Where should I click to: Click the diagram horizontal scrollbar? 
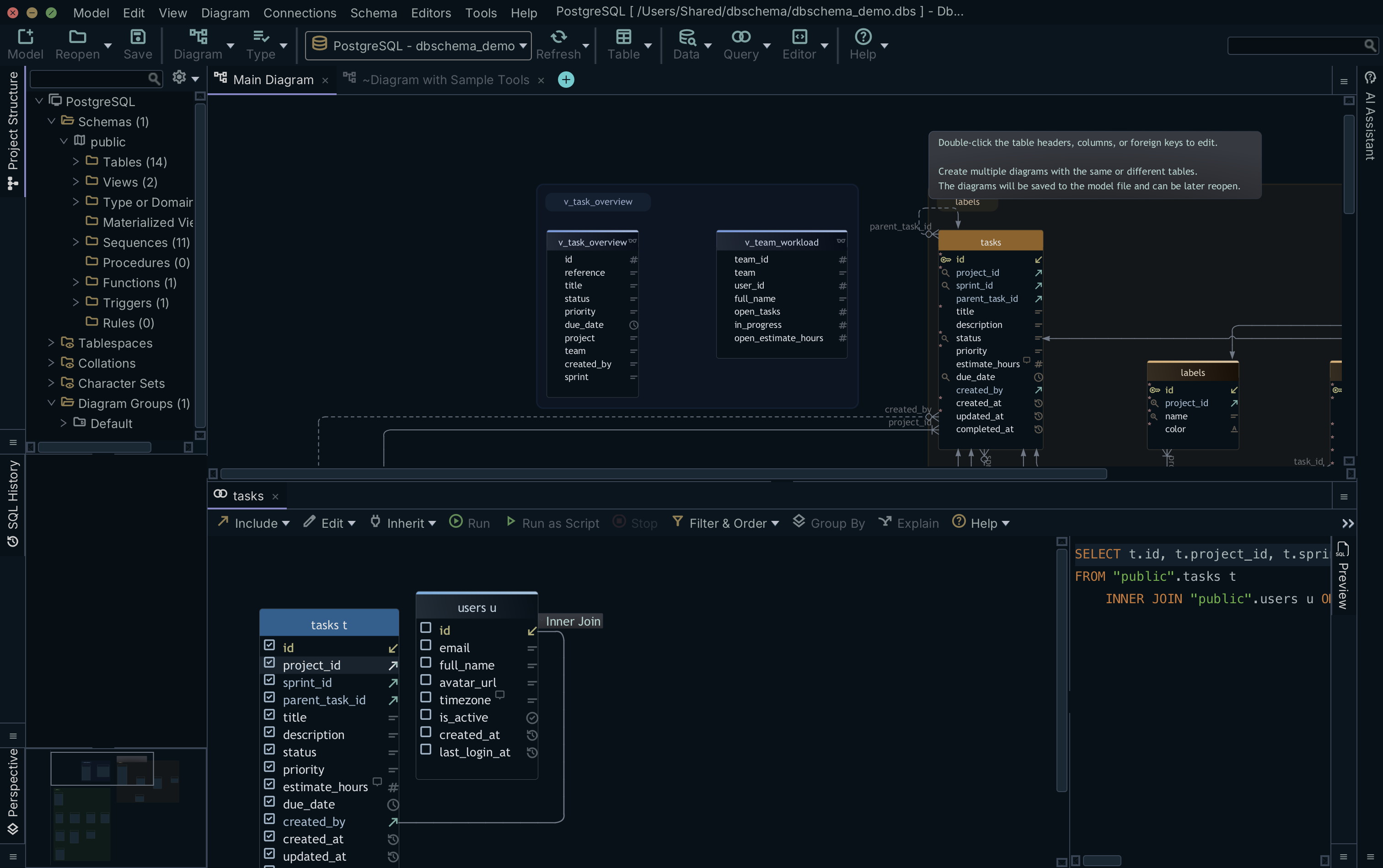click(663, 474)
